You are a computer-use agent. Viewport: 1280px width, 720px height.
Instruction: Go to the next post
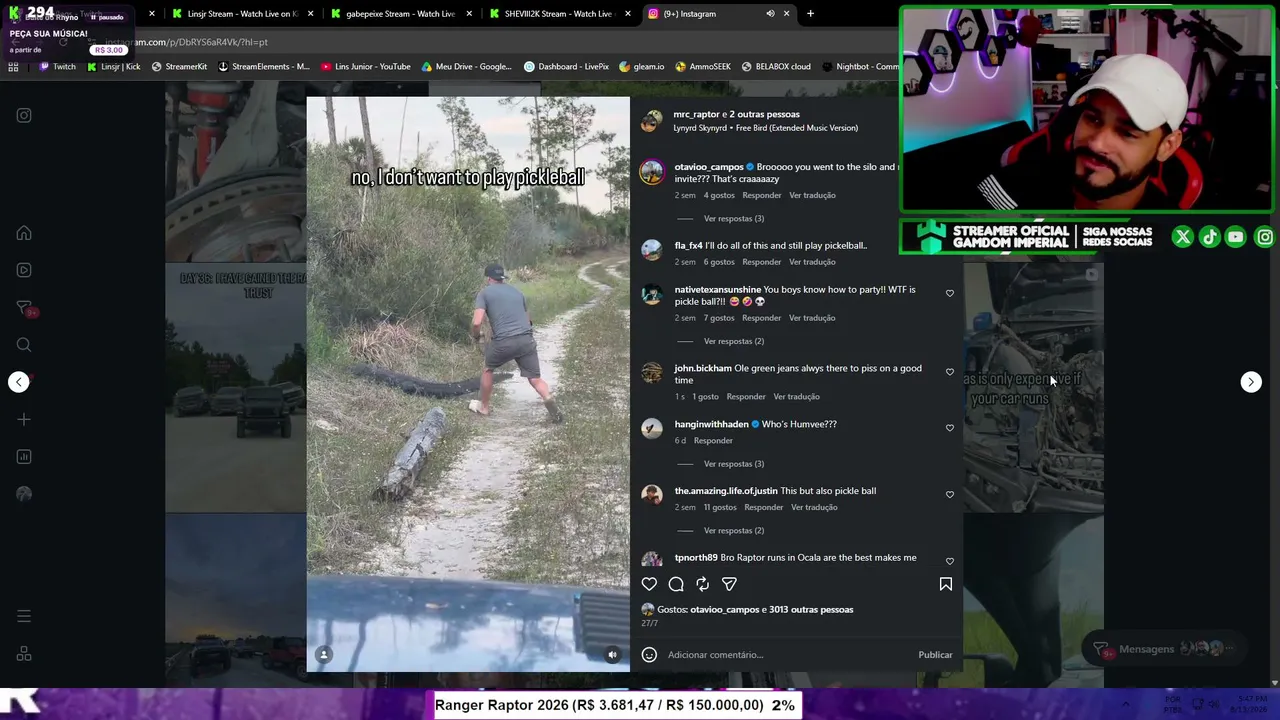coord(1251,382)
